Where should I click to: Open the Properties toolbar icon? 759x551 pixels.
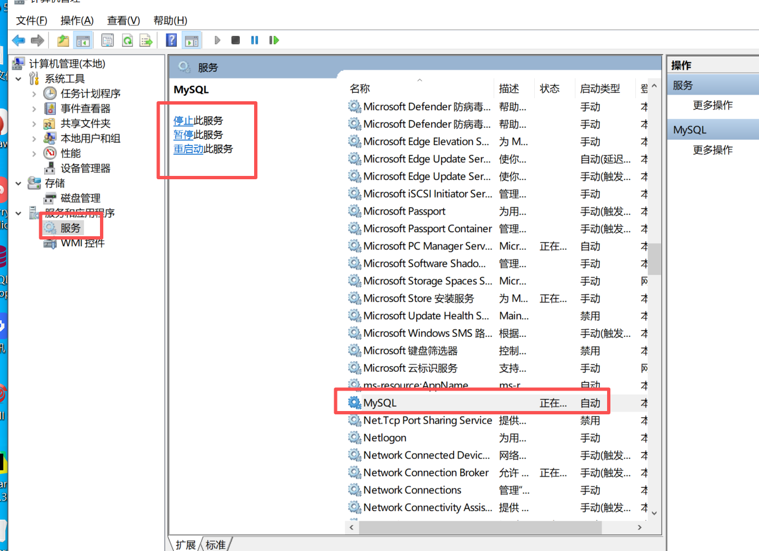(107, 41)
